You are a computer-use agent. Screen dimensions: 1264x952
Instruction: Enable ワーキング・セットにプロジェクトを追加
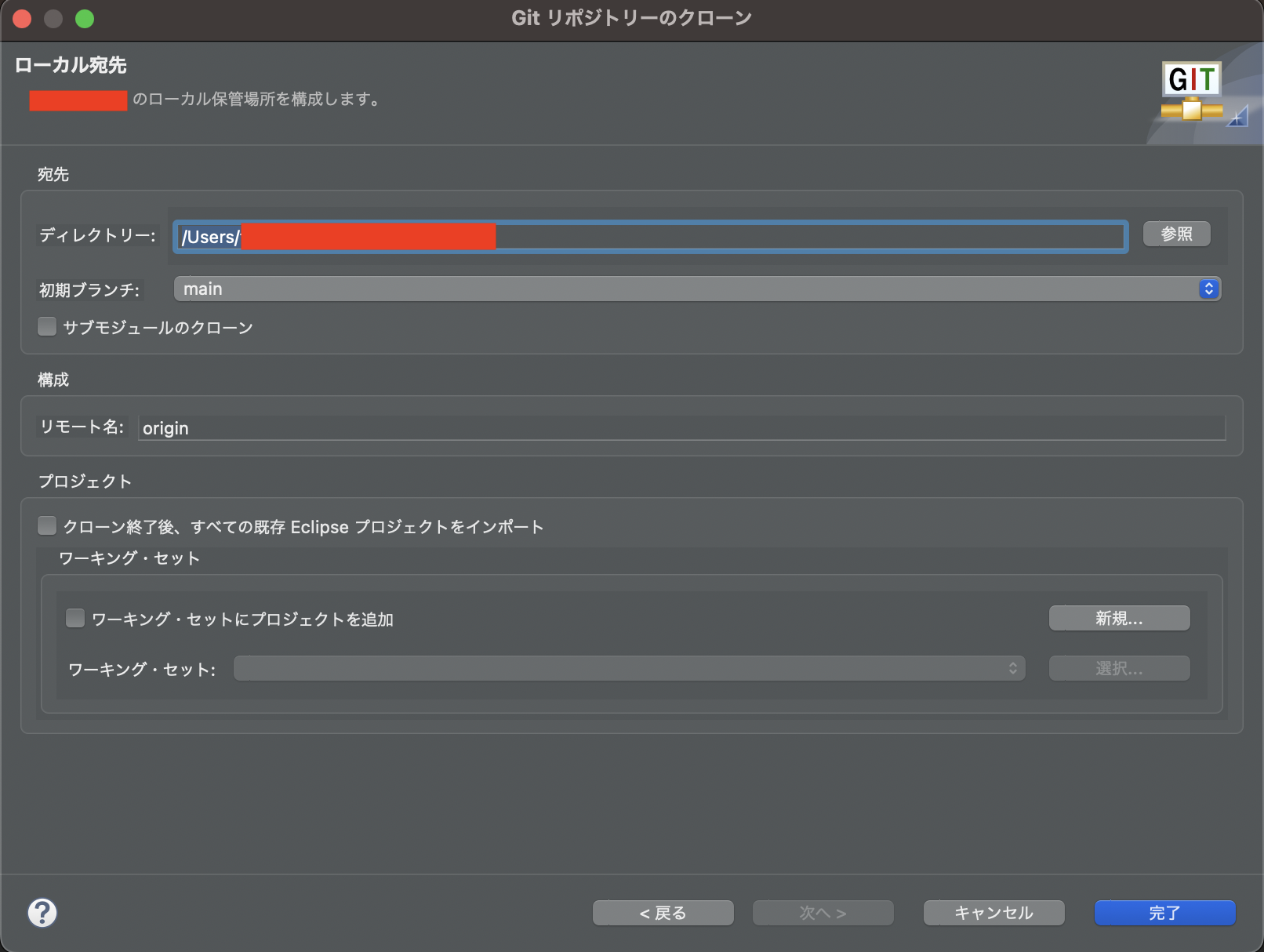pos(75,618)
